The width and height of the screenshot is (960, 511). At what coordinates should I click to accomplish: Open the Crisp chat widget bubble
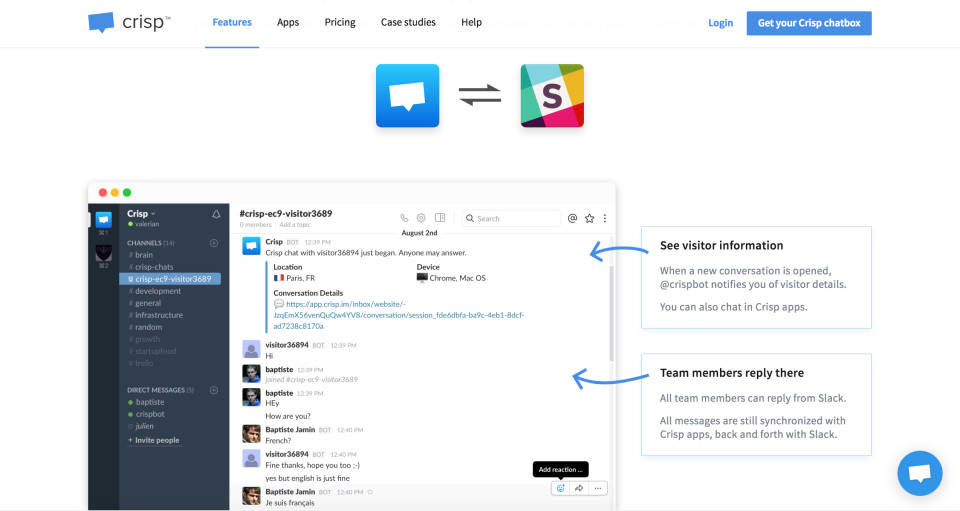(920, 474)
